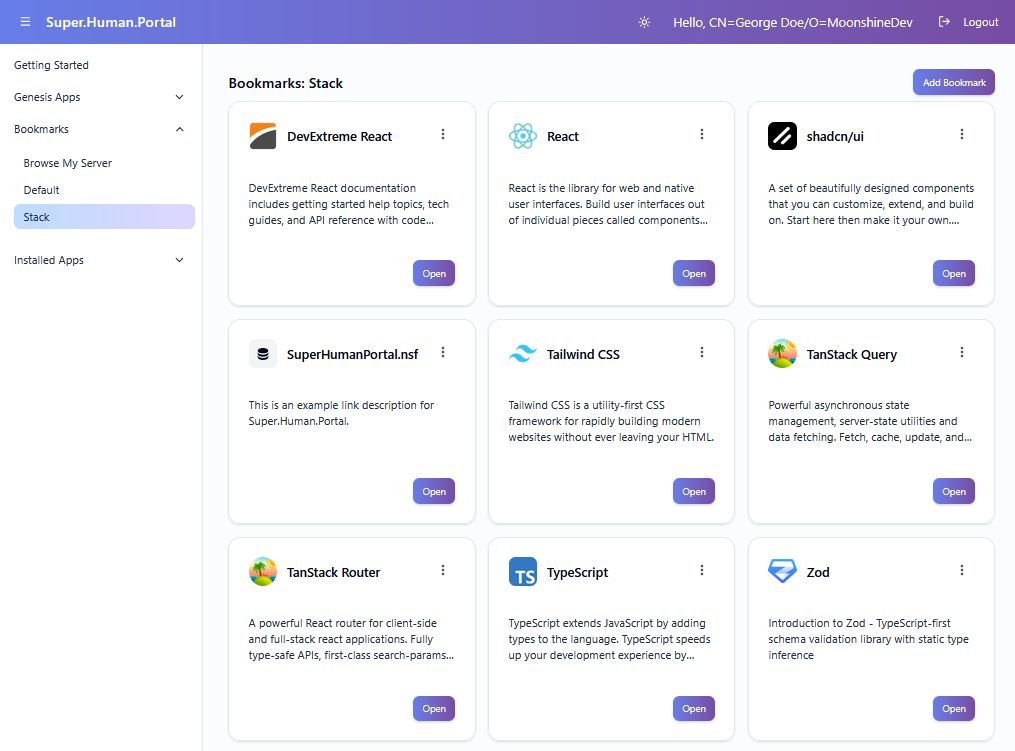Open options menu for shadcn/ui card
This screenshot has width=1015, height=751.
pos(962,134)
